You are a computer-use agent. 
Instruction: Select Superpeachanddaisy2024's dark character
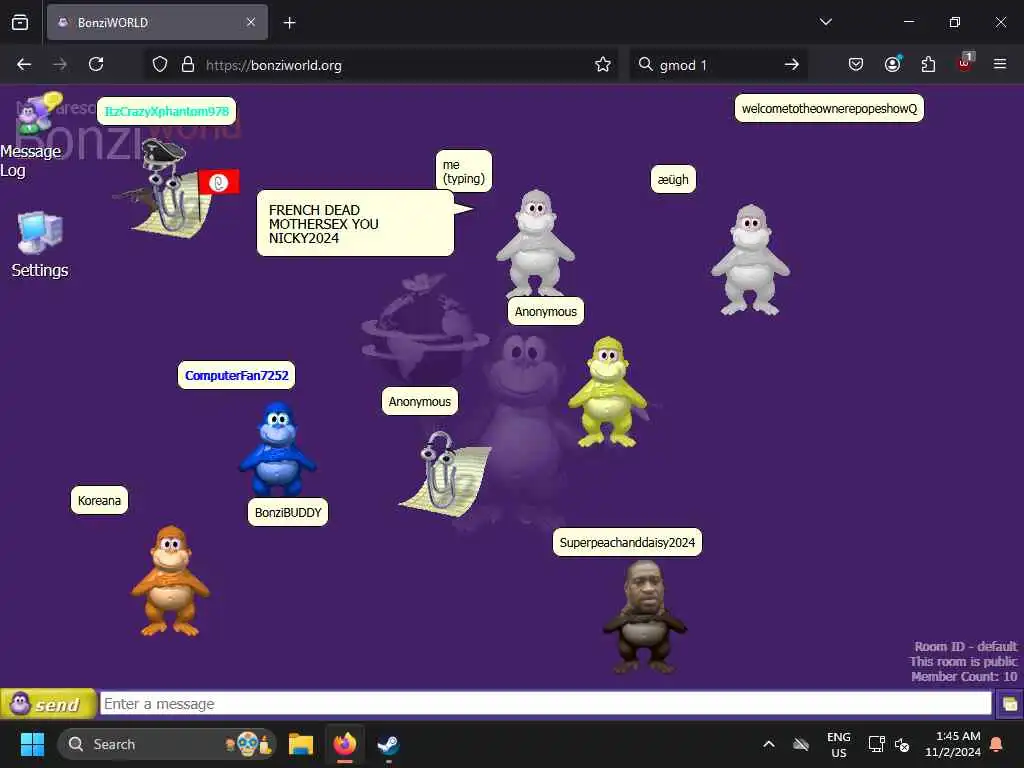644,617
